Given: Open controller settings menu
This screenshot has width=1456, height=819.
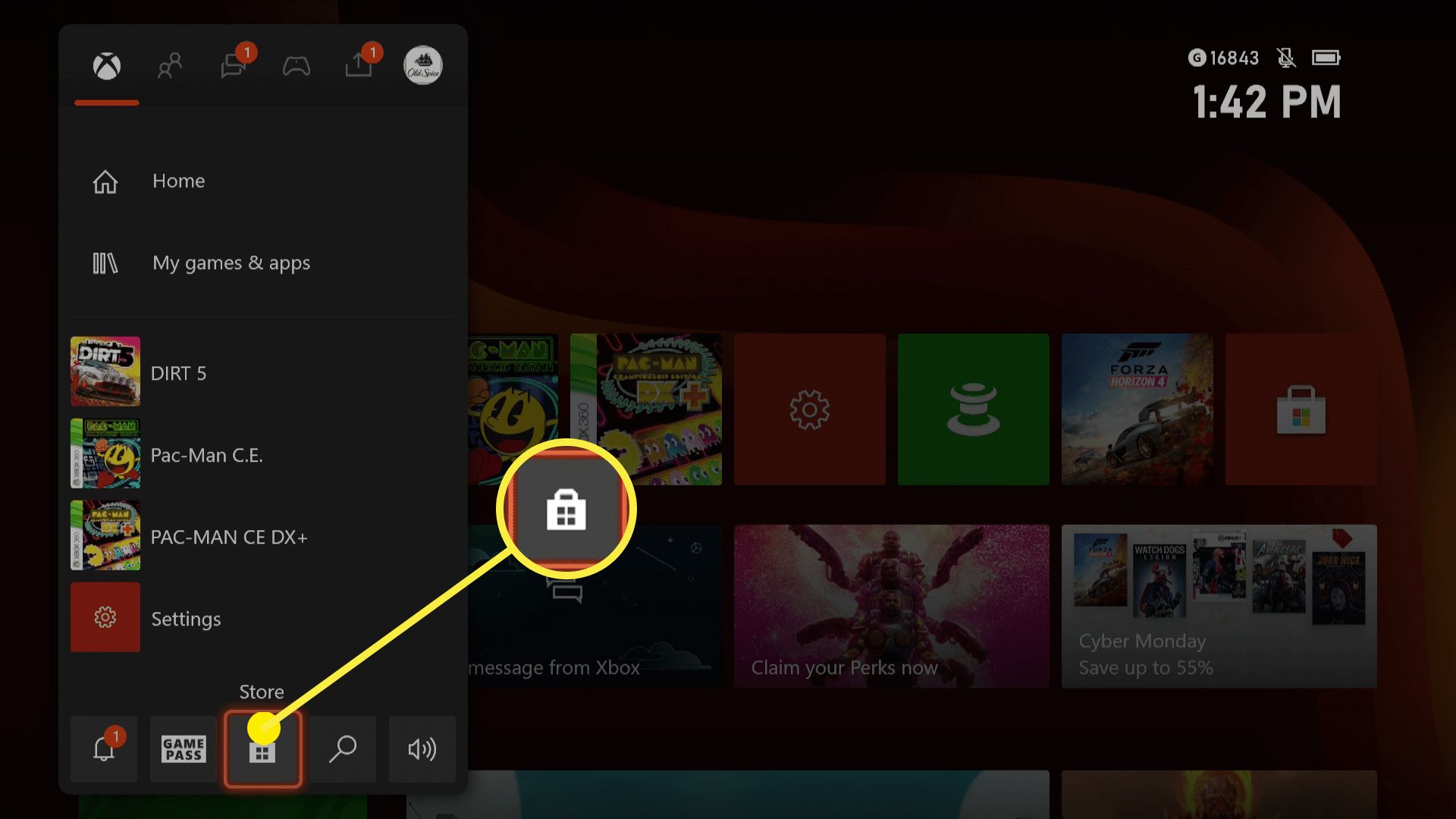Looking at the screenshot, I should (x=295, y=65).
